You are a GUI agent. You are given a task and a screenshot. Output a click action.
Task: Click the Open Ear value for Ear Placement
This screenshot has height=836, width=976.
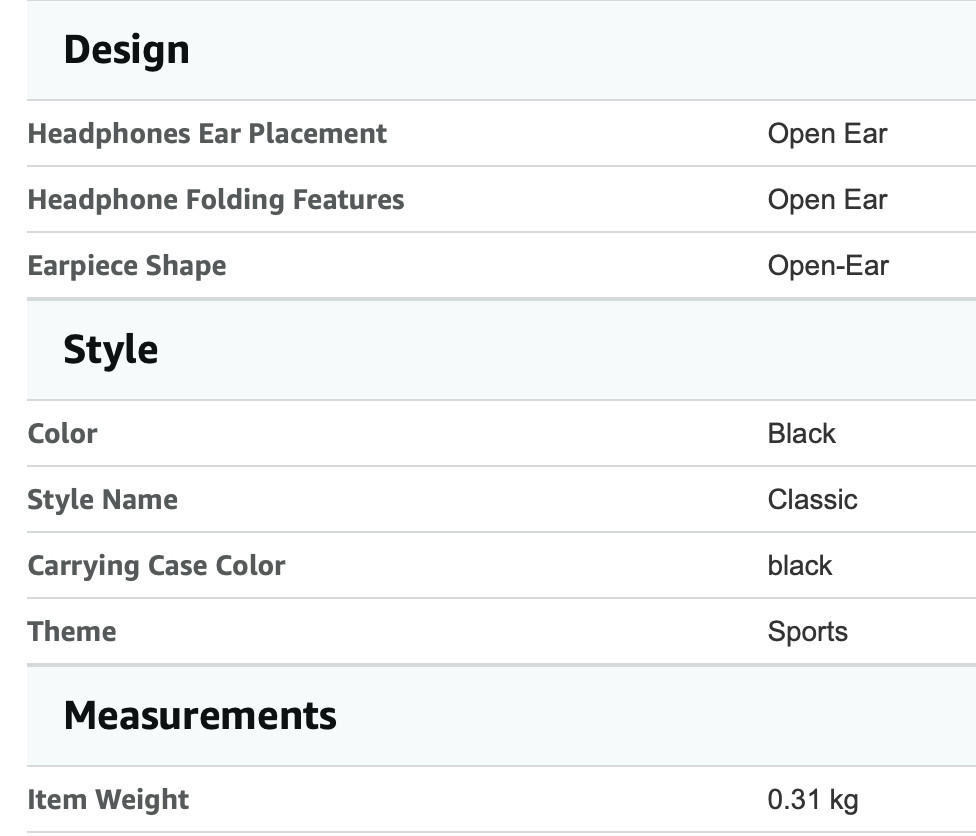pyautogui.click(x=827, y=134)
